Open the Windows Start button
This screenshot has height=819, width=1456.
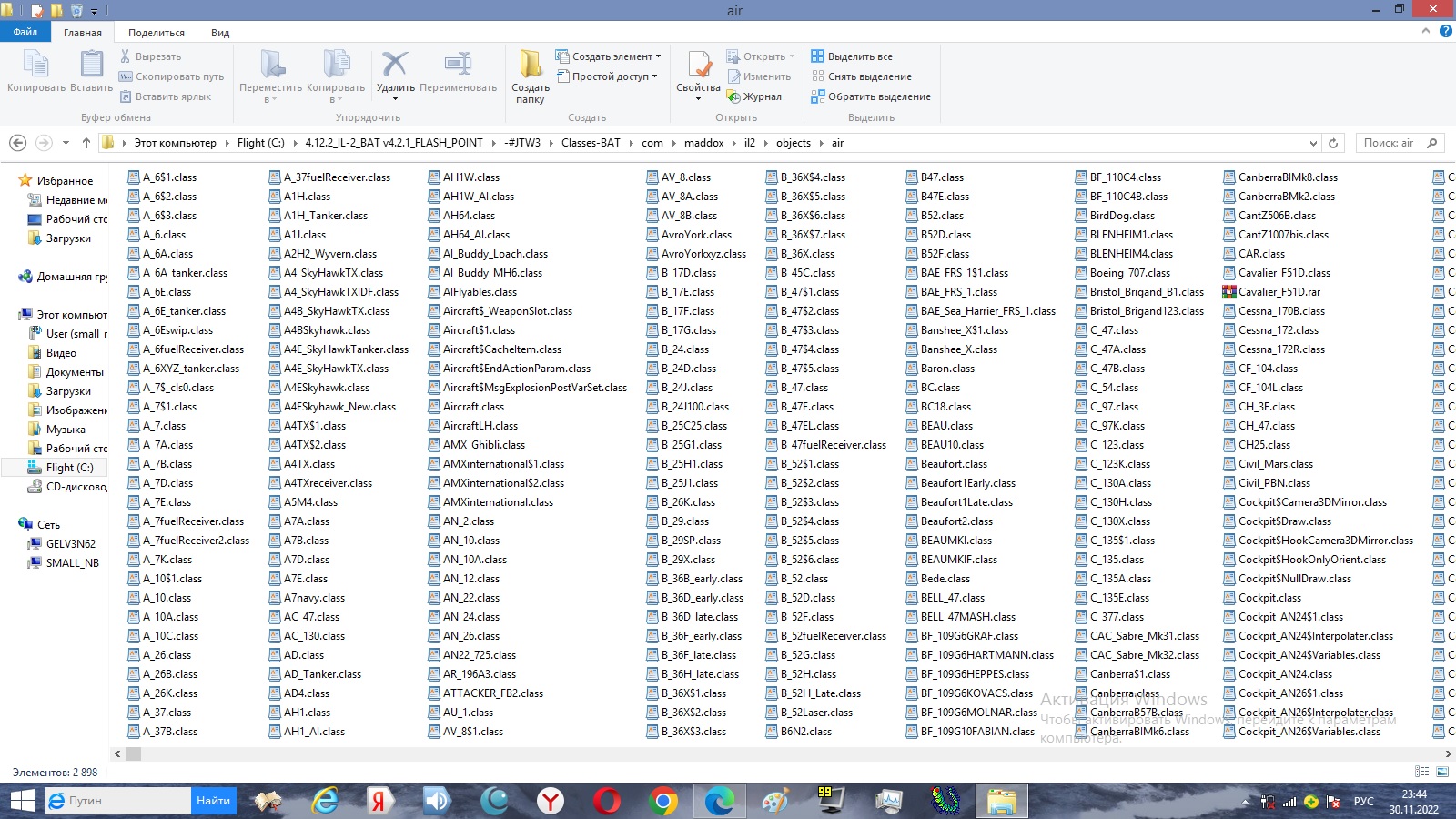22,801
